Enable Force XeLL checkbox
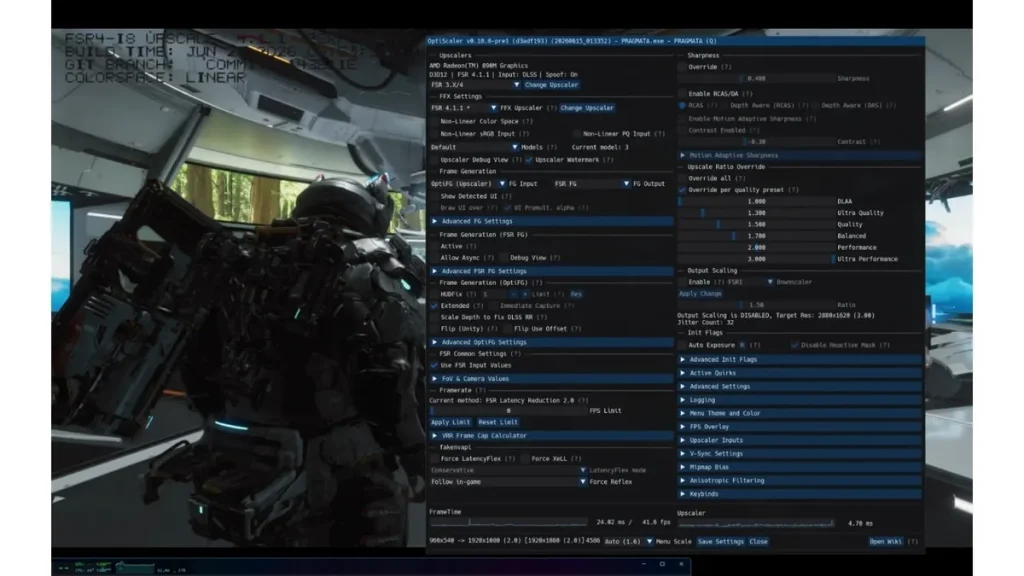 click(x=526, y=458)
